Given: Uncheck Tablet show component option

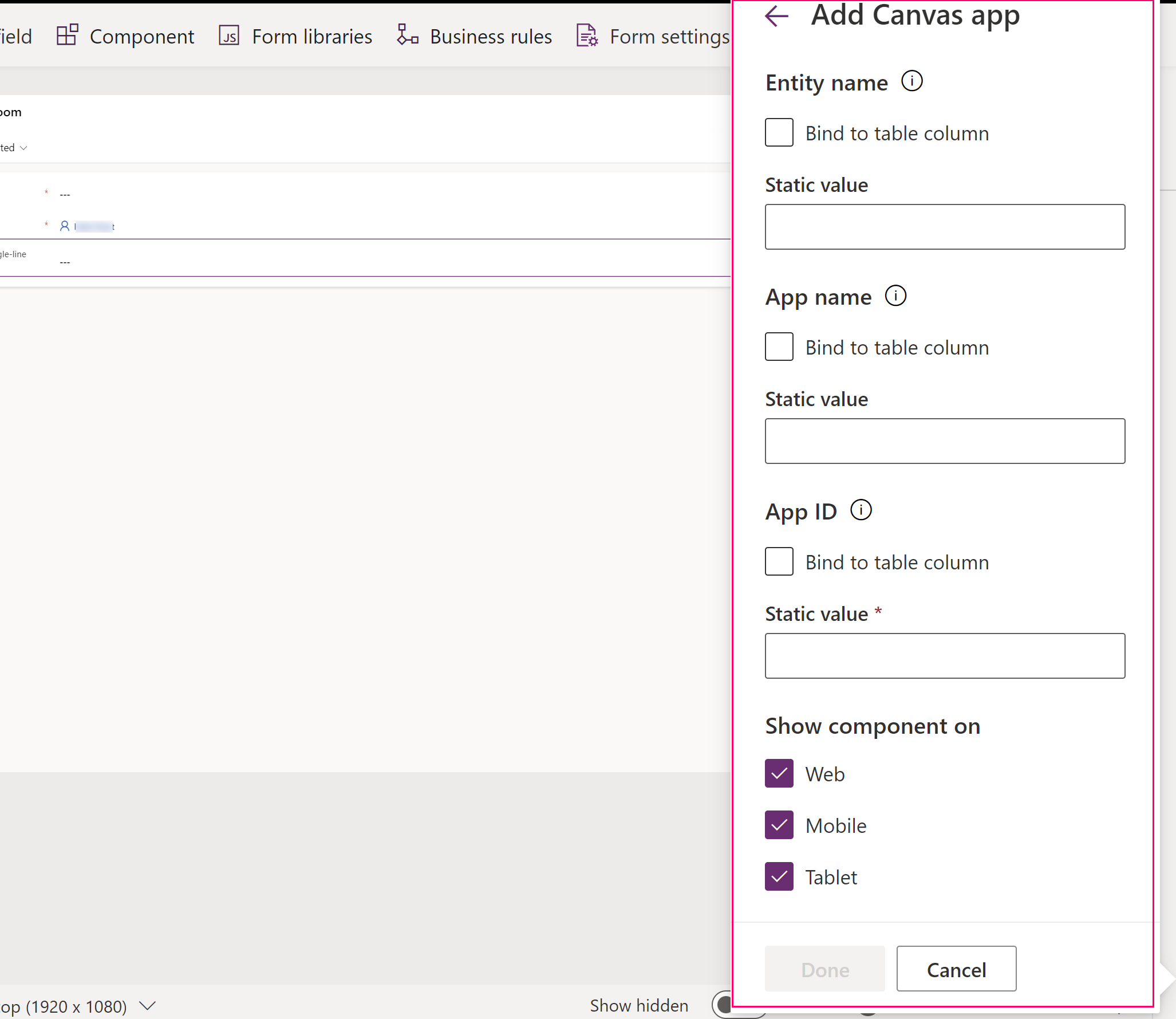Looking at the screenshot, I should (780, 877).
